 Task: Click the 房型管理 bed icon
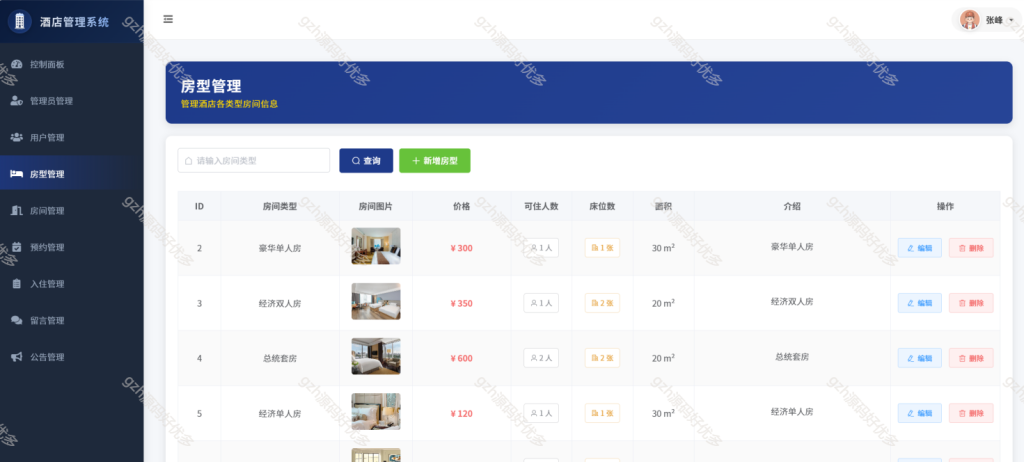pos(17,174)
